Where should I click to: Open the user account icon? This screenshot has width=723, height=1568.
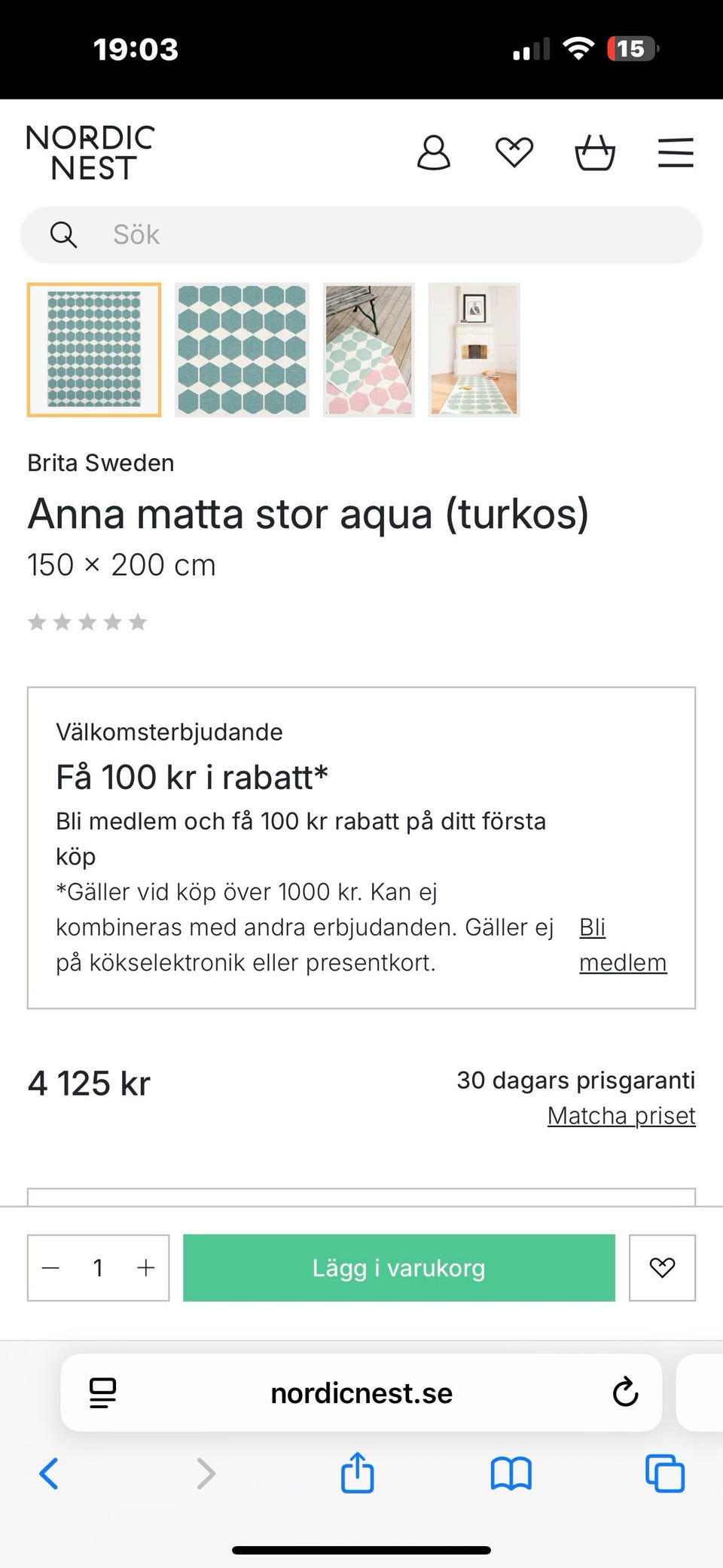click(433, 153)
